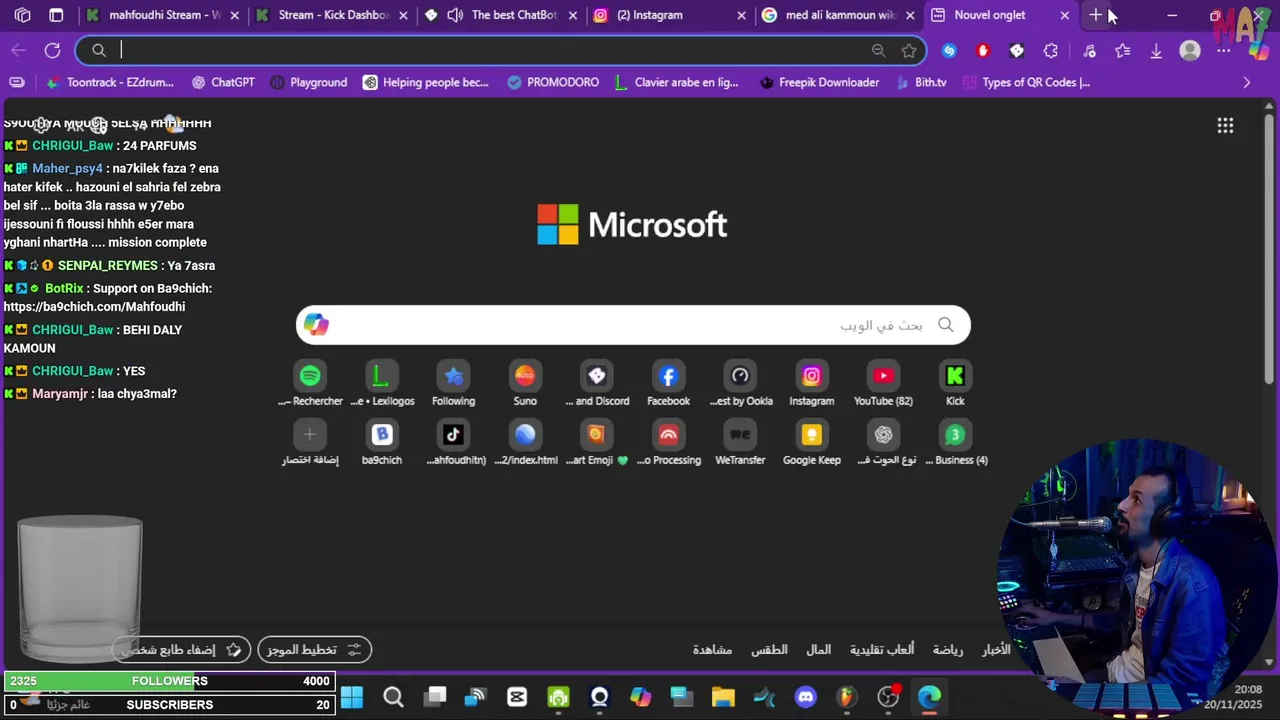Open the Kick shortcut tile
Image resolution: width=1280 pixels, height=720 pixels.
click(x=955, y=384)
